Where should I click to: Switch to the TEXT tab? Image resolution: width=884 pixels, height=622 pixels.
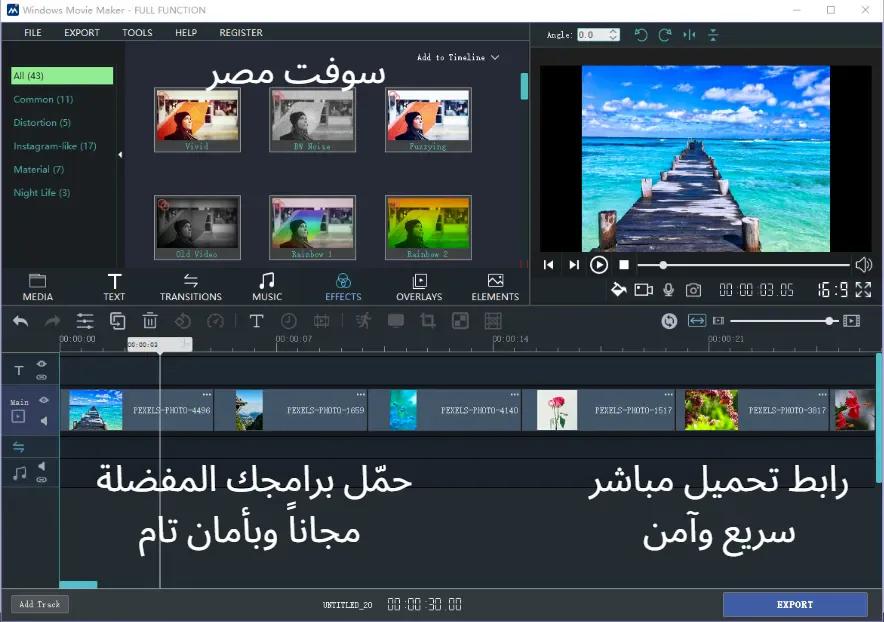(x=114, y=287)
